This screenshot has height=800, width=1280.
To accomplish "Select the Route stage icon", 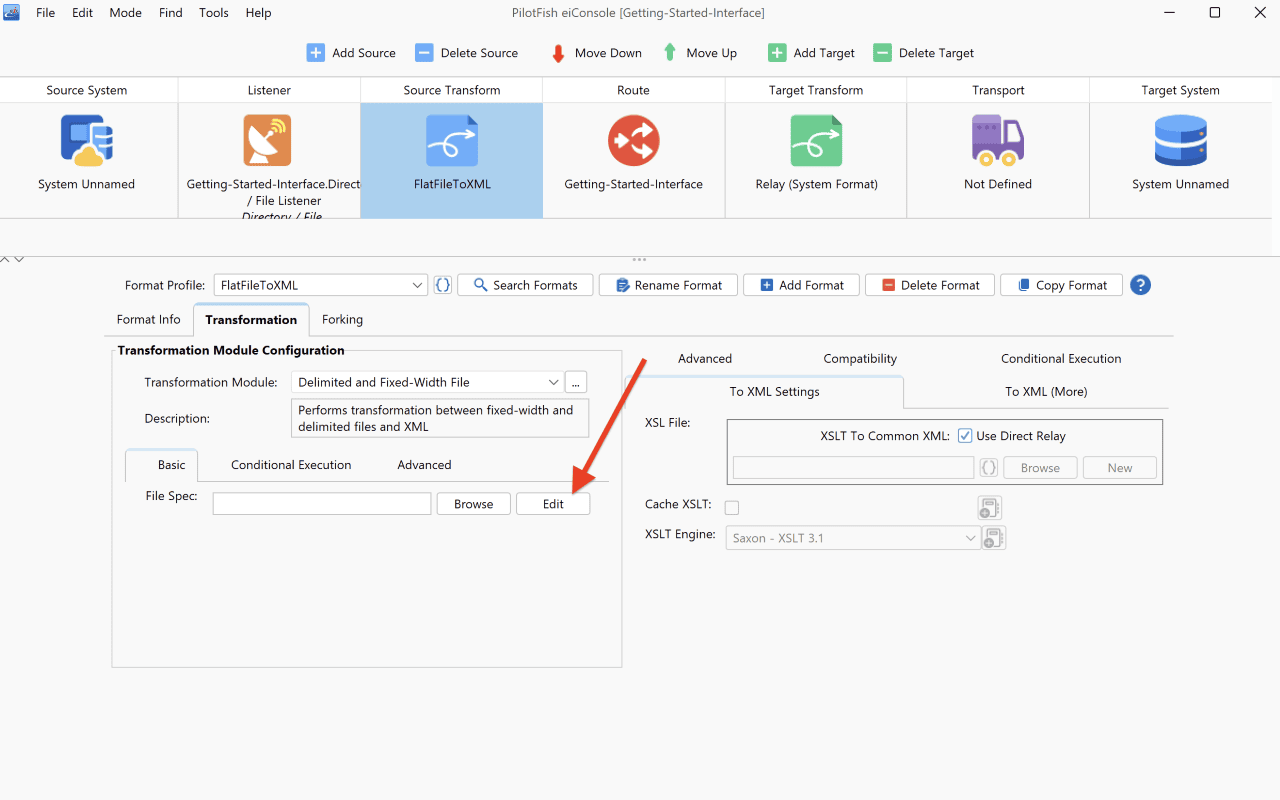I will click(634, 140).
